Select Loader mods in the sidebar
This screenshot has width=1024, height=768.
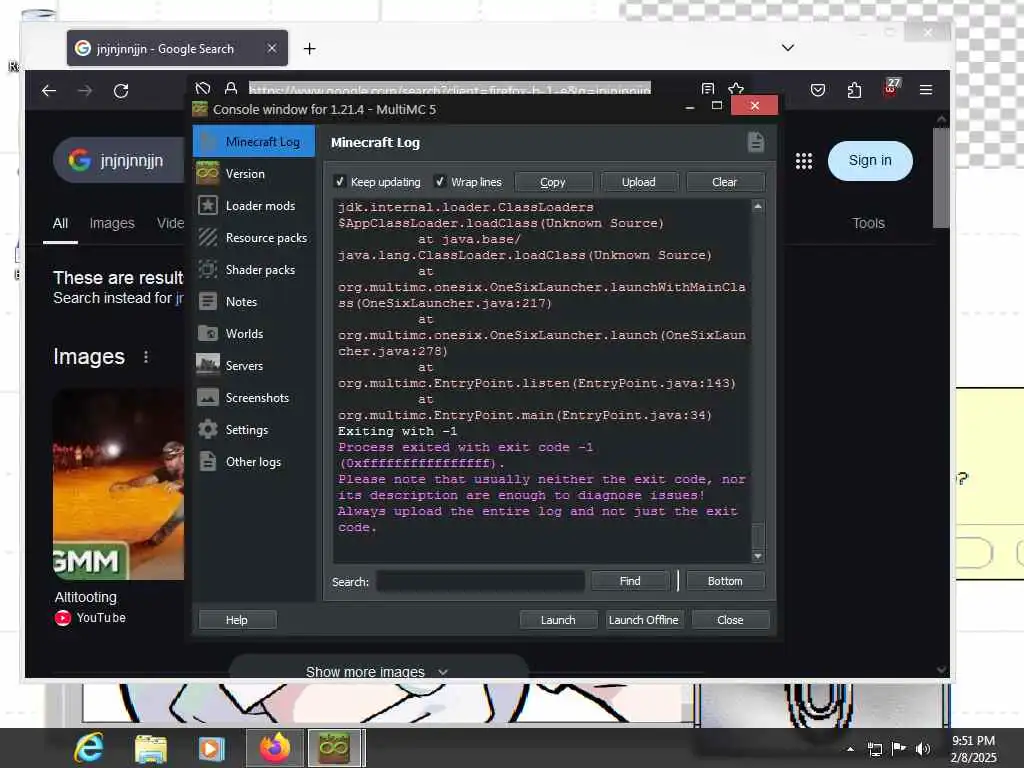253,206
